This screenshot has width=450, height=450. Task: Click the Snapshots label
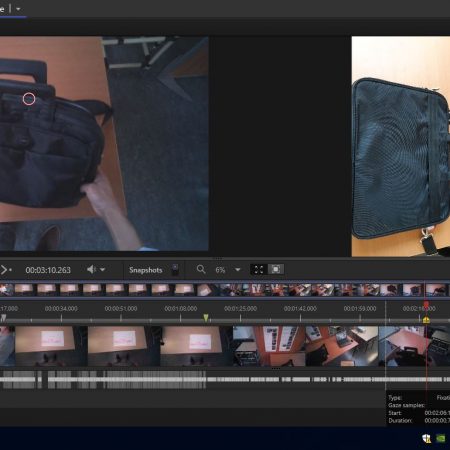[146, 270]
